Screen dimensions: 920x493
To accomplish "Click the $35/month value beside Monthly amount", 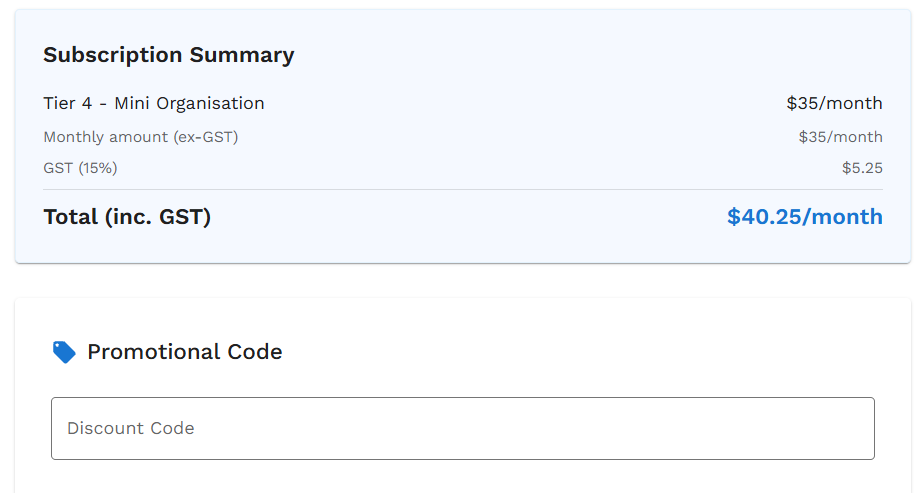I will coord(840,137).
